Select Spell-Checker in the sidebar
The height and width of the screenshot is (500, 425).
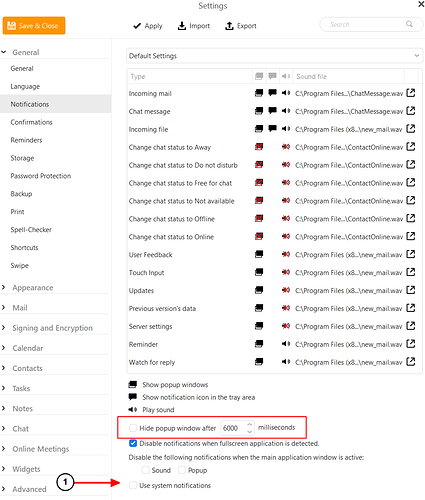tap(31, 230)
